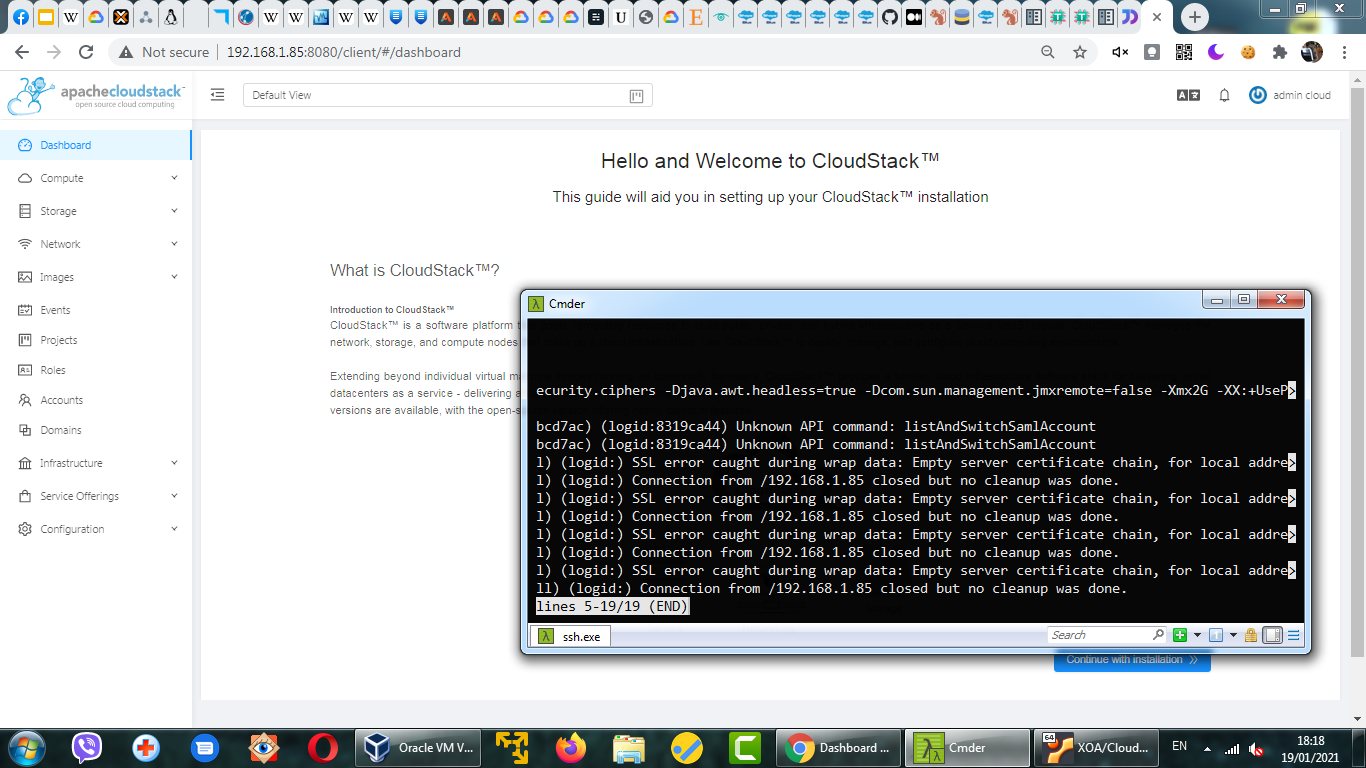Click the Network wifi icon in sidebar
The width and height of the screenshot is (1366, 768).
click(25, 244)
